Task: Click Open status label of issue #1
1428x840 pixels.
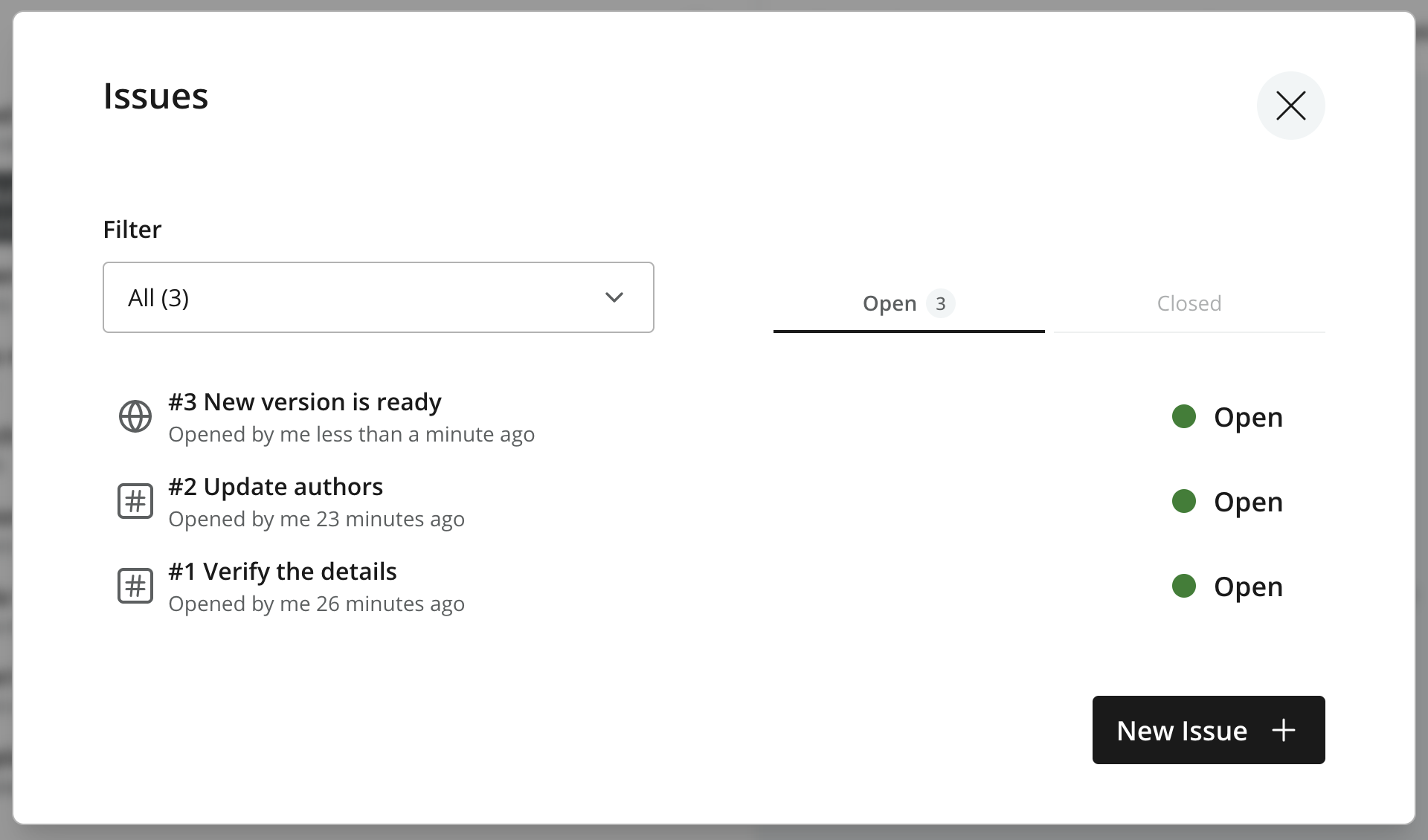Action: (1248, 587)
